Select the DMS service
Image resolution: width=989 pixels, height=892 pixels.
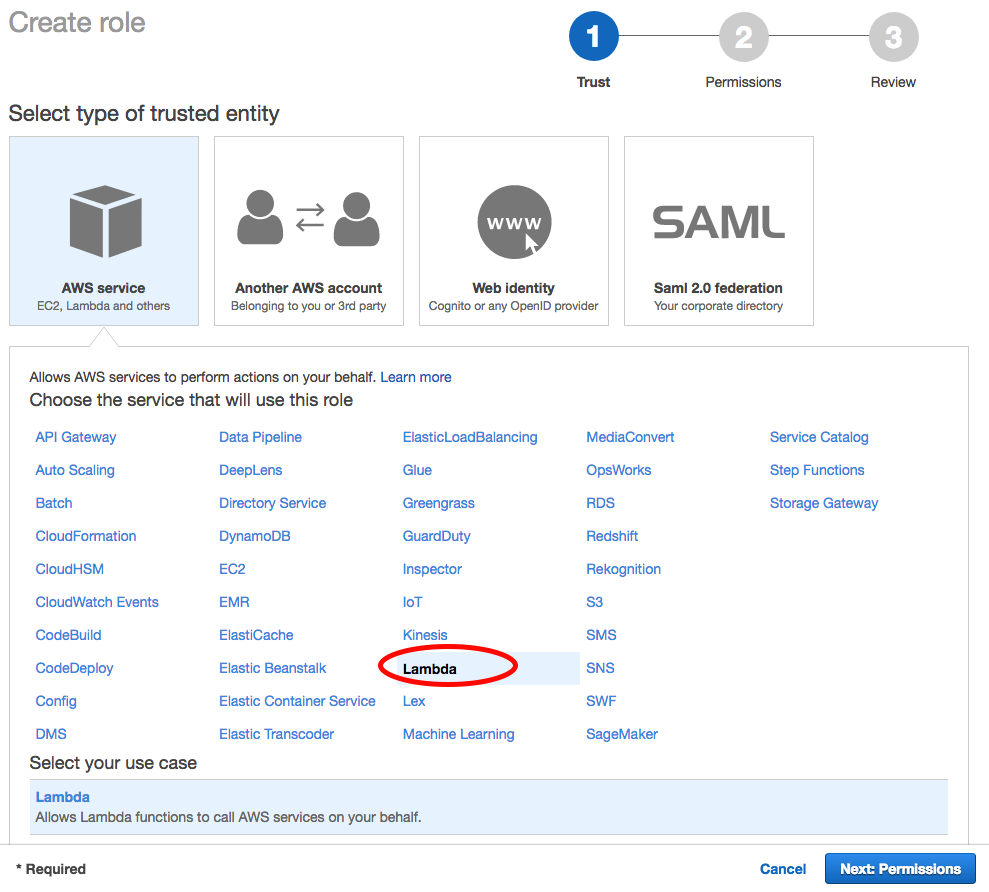click(51, 734)
